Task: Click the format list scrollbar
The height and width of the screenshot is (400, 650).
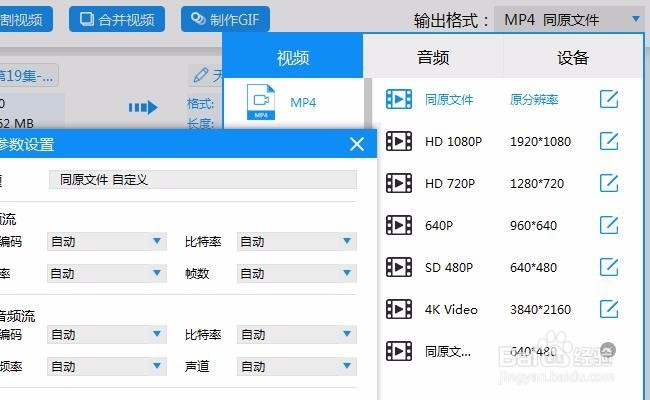Action: pos(368,104)
